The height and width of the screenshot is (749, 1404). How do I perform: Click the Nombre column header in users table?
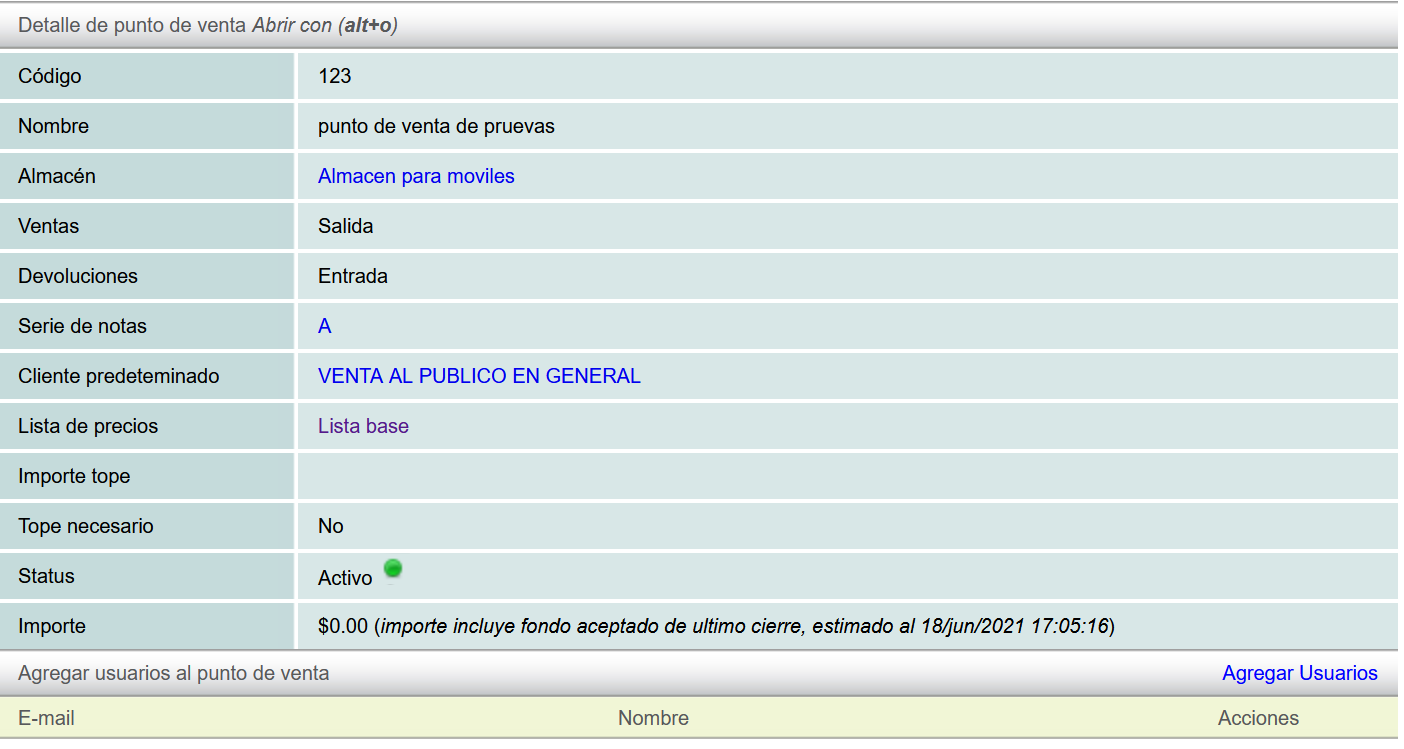point(653,718)
